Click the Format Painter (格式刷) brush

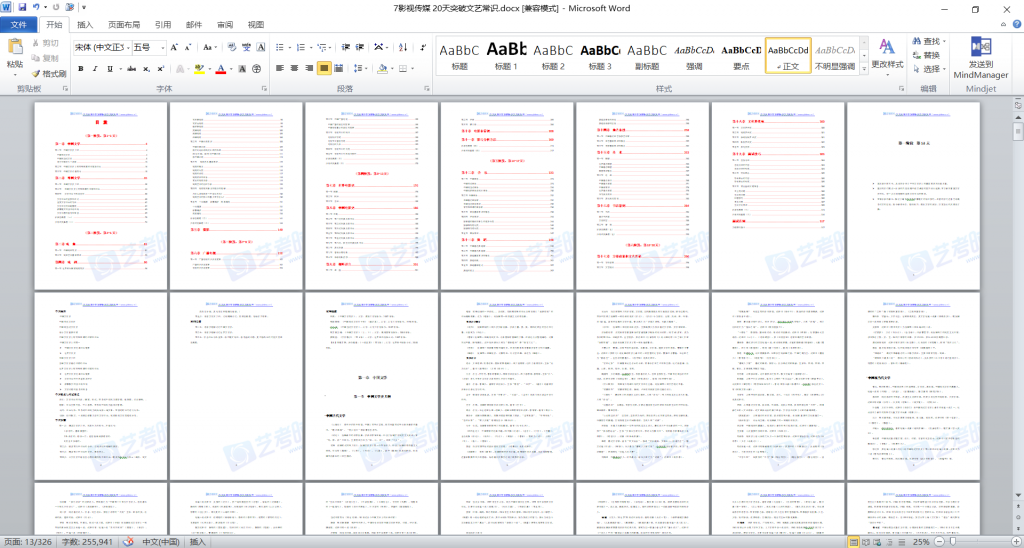pyautogui.click(x=49, y=73)
